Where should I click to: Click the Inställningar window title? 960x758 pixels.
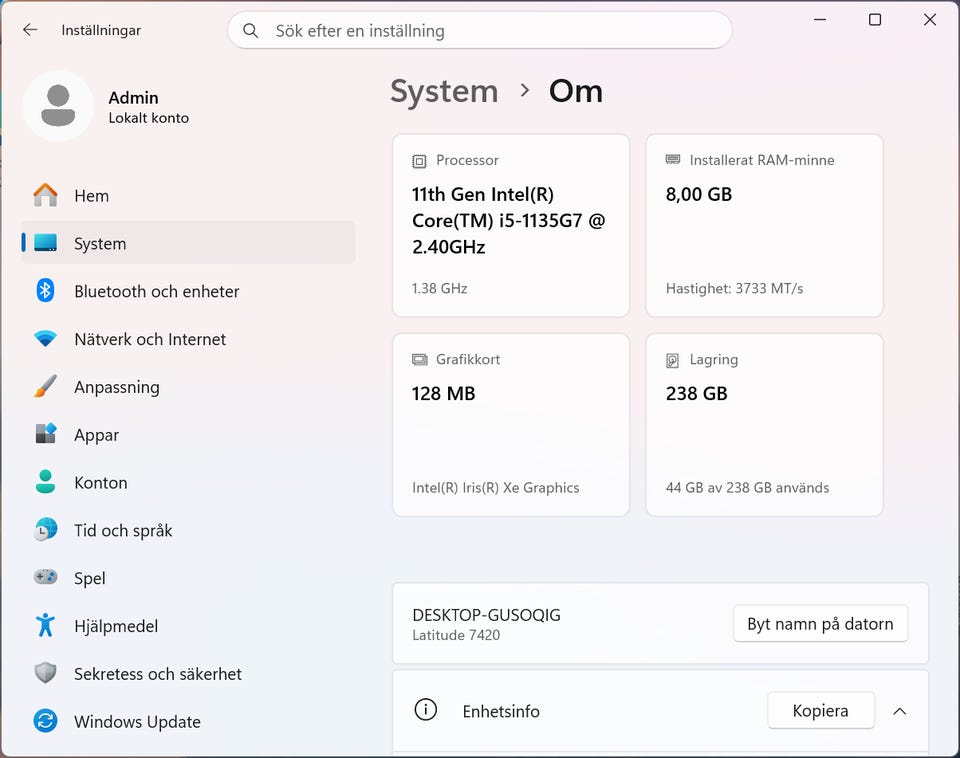click(x=101, y=30)
